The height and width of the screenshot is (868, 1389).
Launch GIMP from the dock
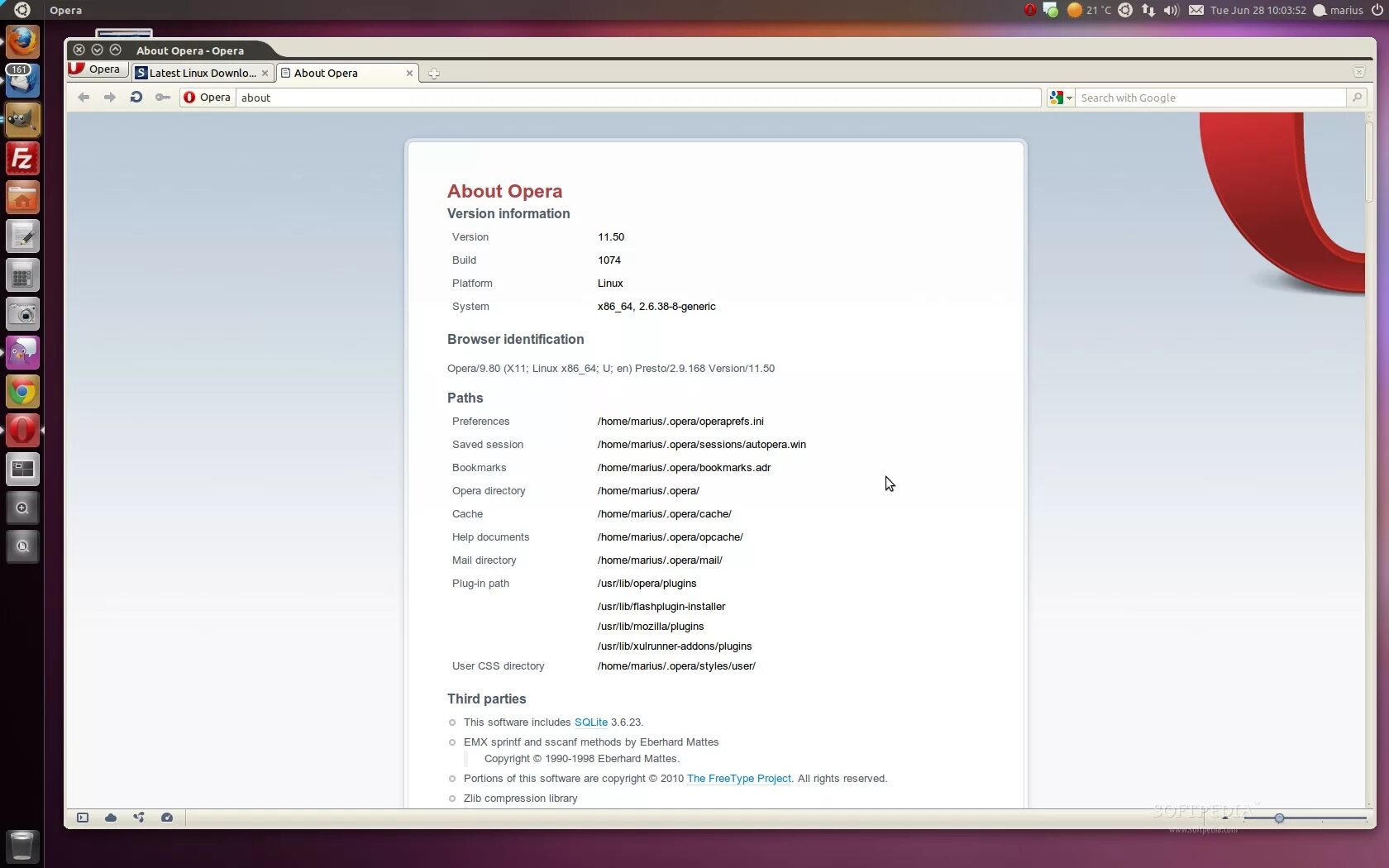pyautogui.click(x=22, y=120)
